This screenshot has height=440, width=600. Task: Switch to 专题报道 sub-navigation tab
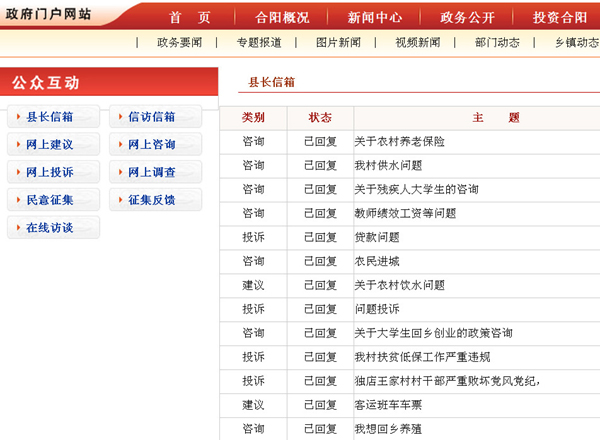pyautogui.click(x=259, y=43)
